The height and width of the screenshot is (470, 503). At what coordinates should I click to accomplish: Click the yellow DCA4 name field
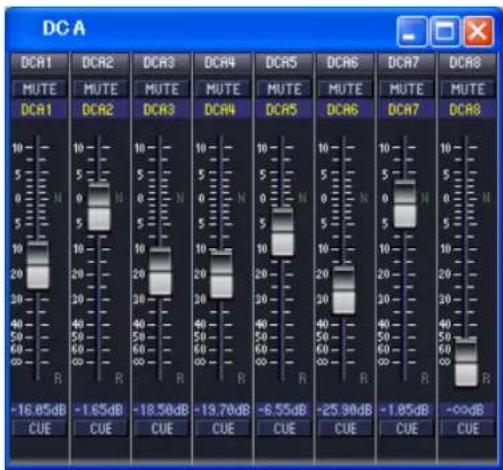click(x=222, y=110)
